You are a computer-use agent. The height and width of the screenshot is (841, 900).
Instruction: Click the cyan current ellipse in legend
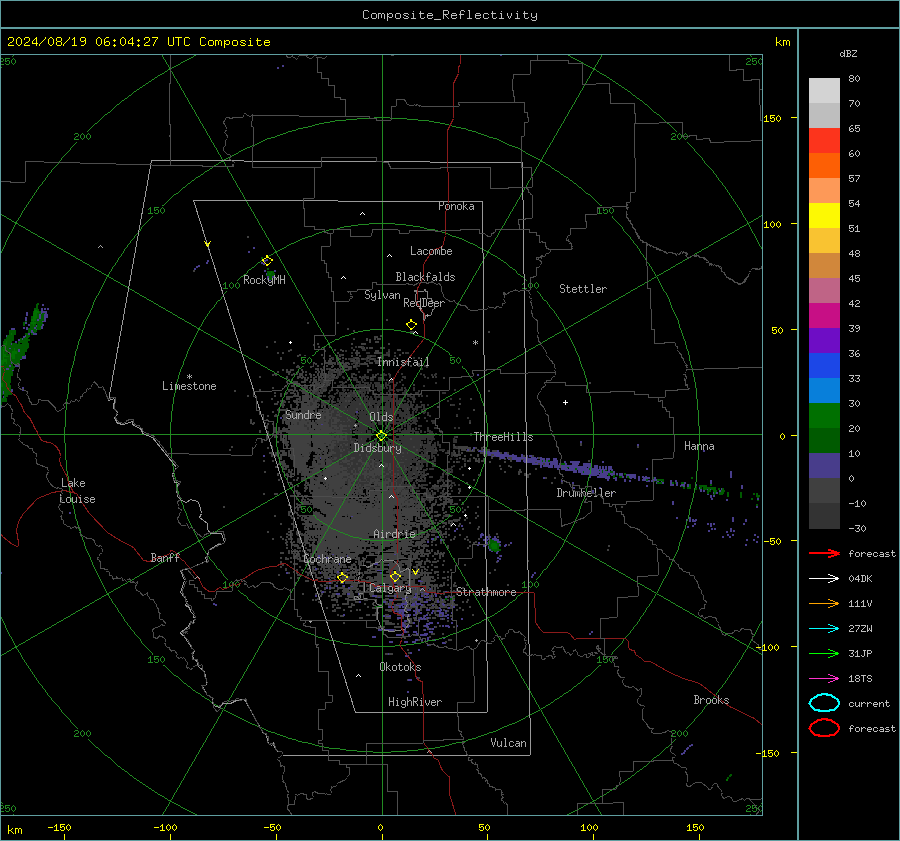[x=824, y=703]
